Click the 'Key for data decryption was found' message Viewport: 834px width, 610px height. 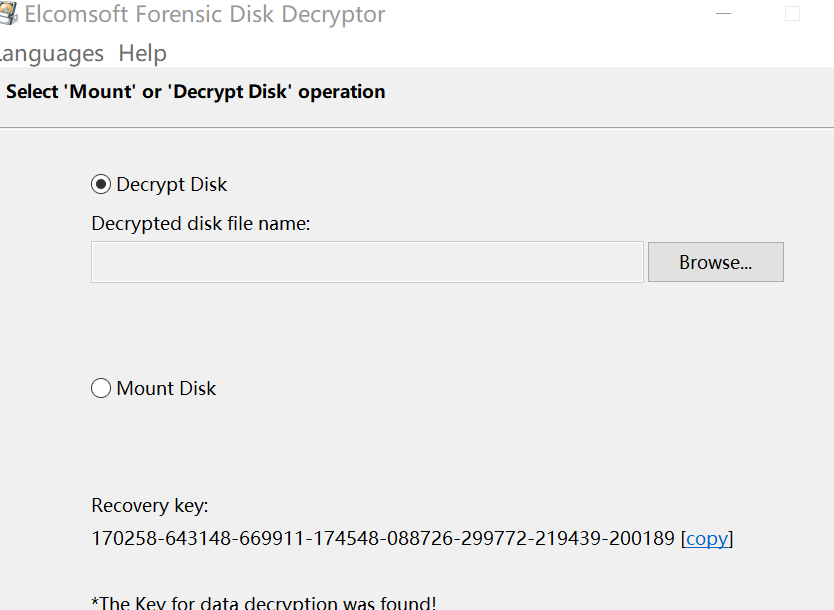pyautogui.click(x=264, y=602)
